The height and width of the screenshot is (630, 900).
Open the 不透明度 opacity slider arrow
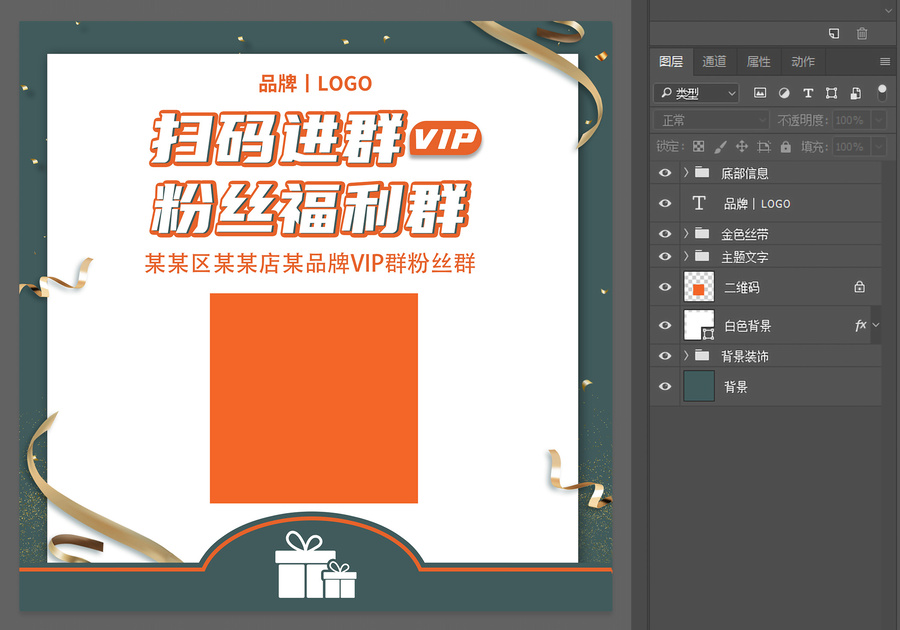coord(878,120)
